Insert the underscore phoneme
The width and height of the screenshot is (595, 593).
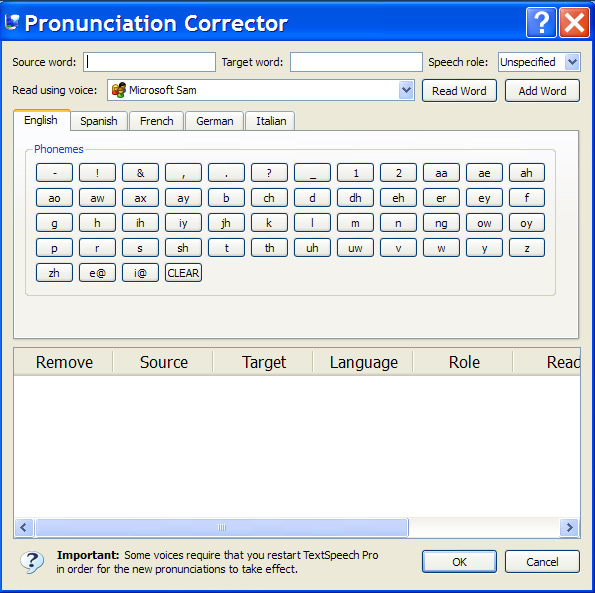312,173
